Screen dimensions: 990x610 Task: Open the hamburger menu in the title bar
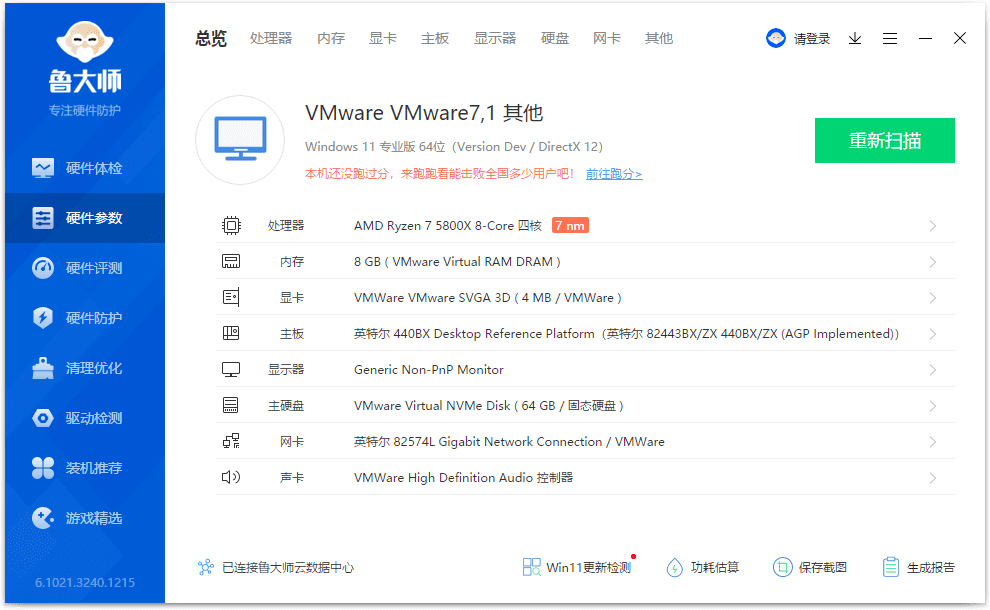(x=890, y=38)
